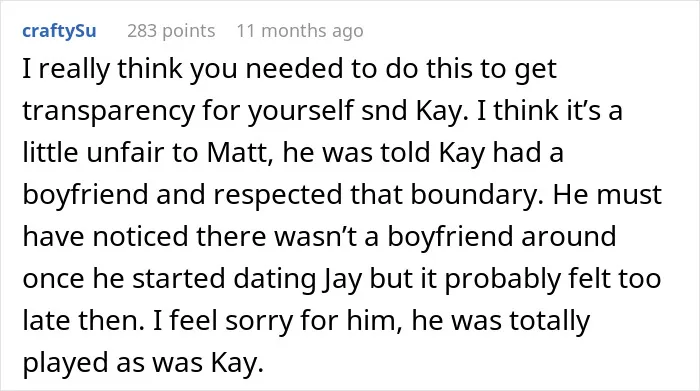
Task: Click the 283 points score label
Action: tap(171, 31)
